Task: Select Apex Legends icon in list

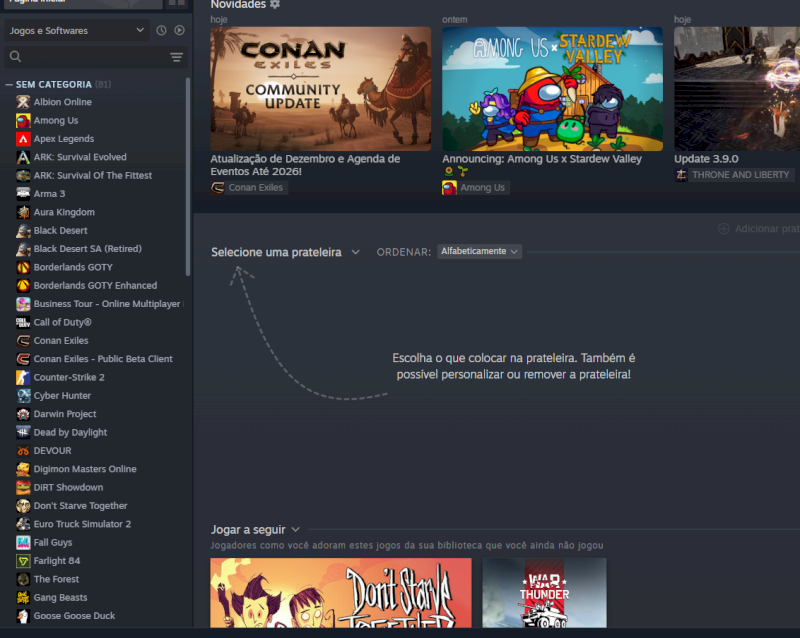Action: click(23, 139)
